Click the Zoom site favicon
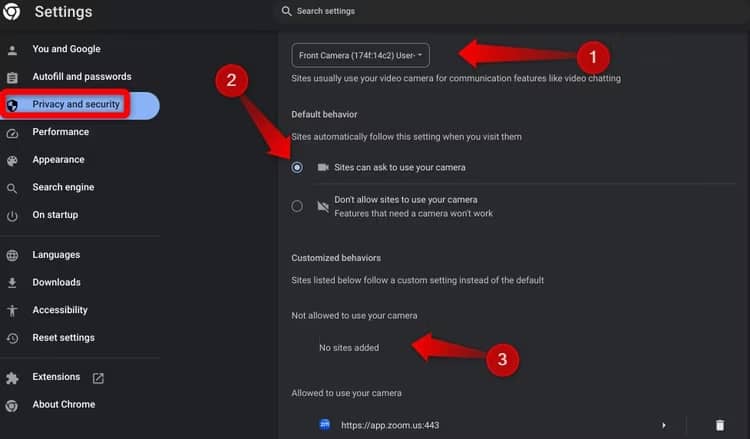The width and height of the screenshot is (750, 439). coord(325,424)
